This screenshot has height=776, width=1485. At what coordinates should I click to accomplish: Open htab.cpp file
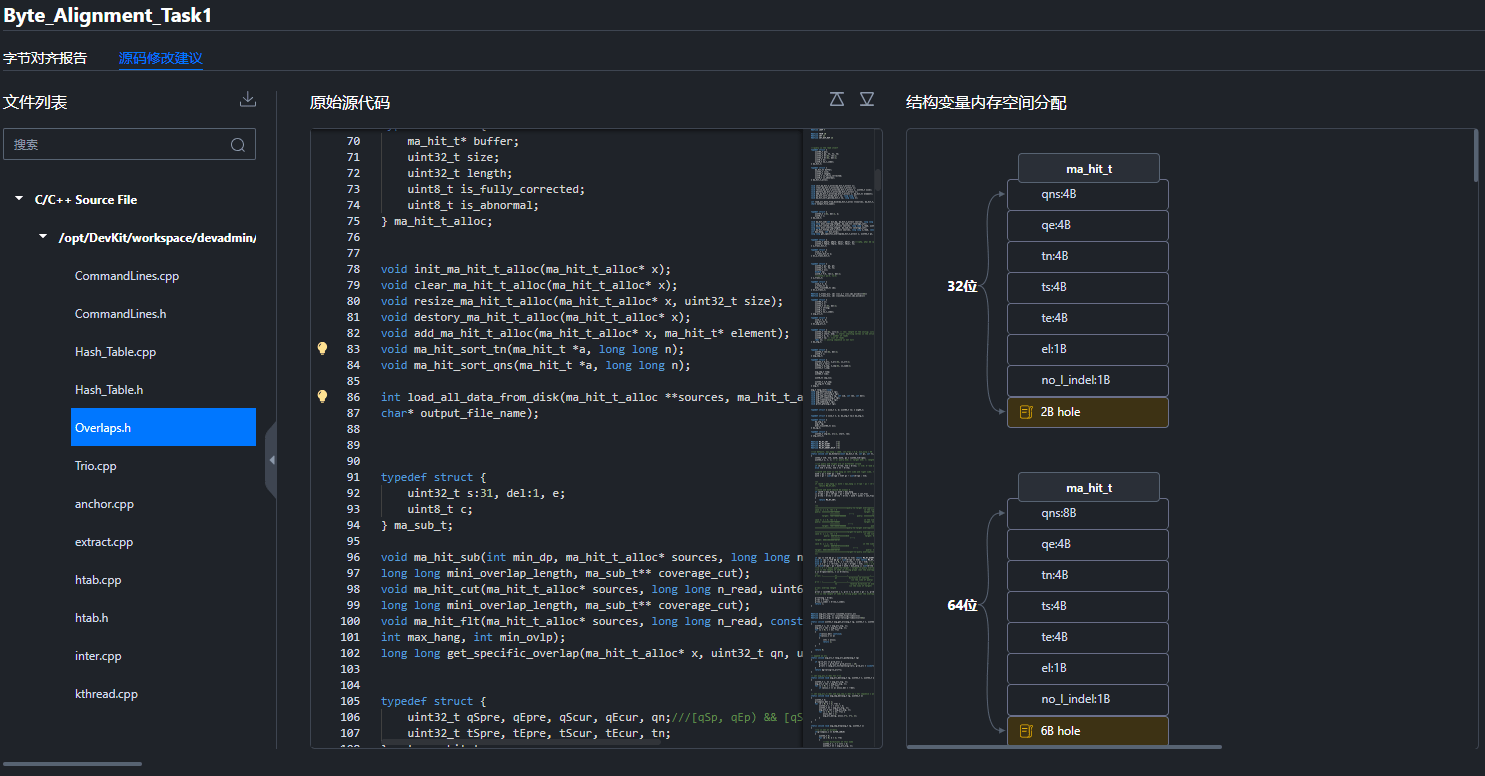coord(98,580)
